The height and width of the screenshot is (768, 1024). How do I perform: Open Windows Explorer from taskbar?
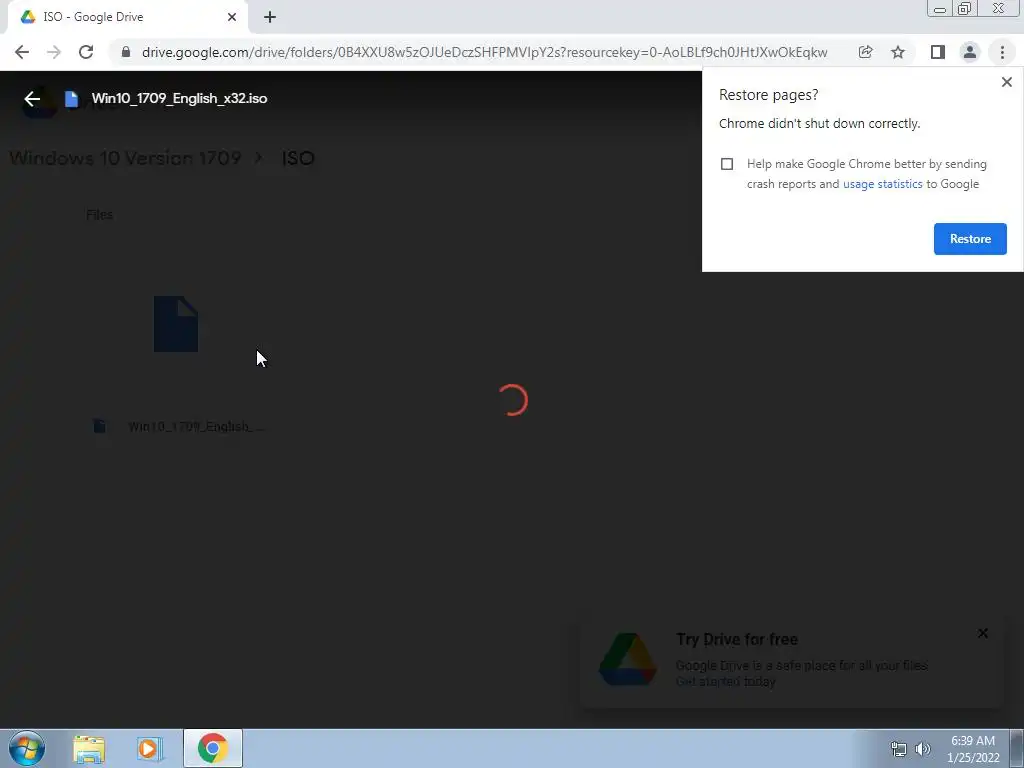pos(89,749)
